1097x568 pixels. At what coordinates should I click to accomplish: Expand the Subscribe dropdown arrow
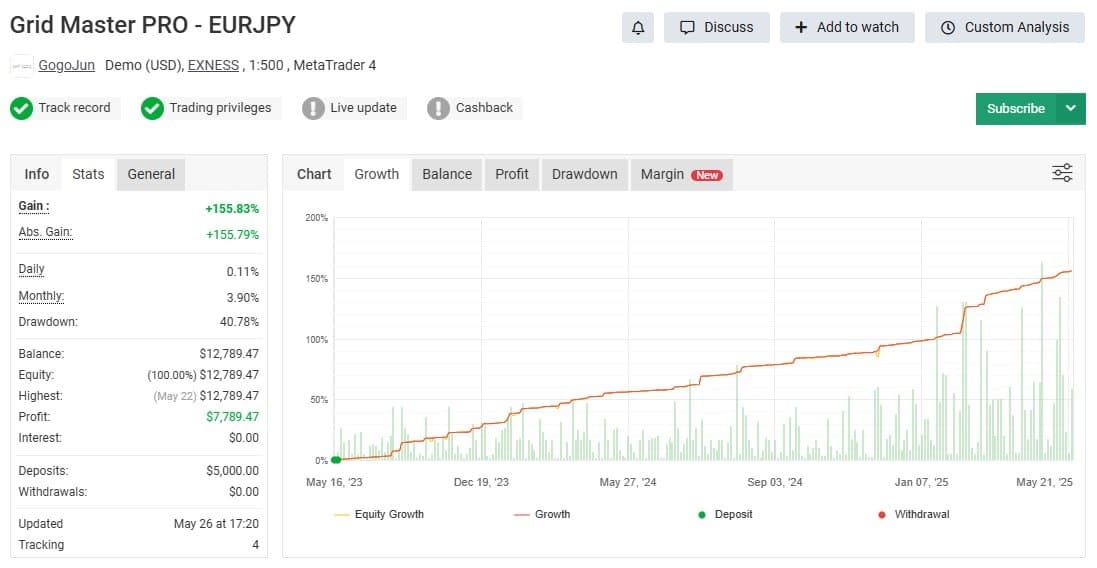[1071, 109]
